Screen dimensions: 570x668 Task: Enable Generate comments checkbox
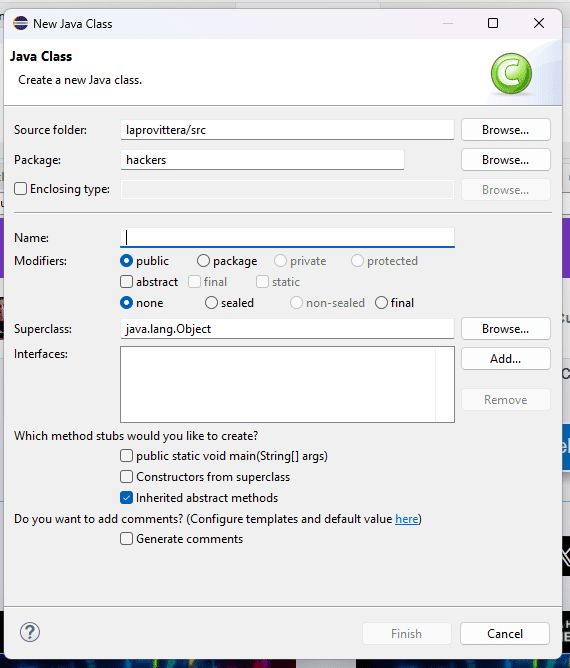127,539
